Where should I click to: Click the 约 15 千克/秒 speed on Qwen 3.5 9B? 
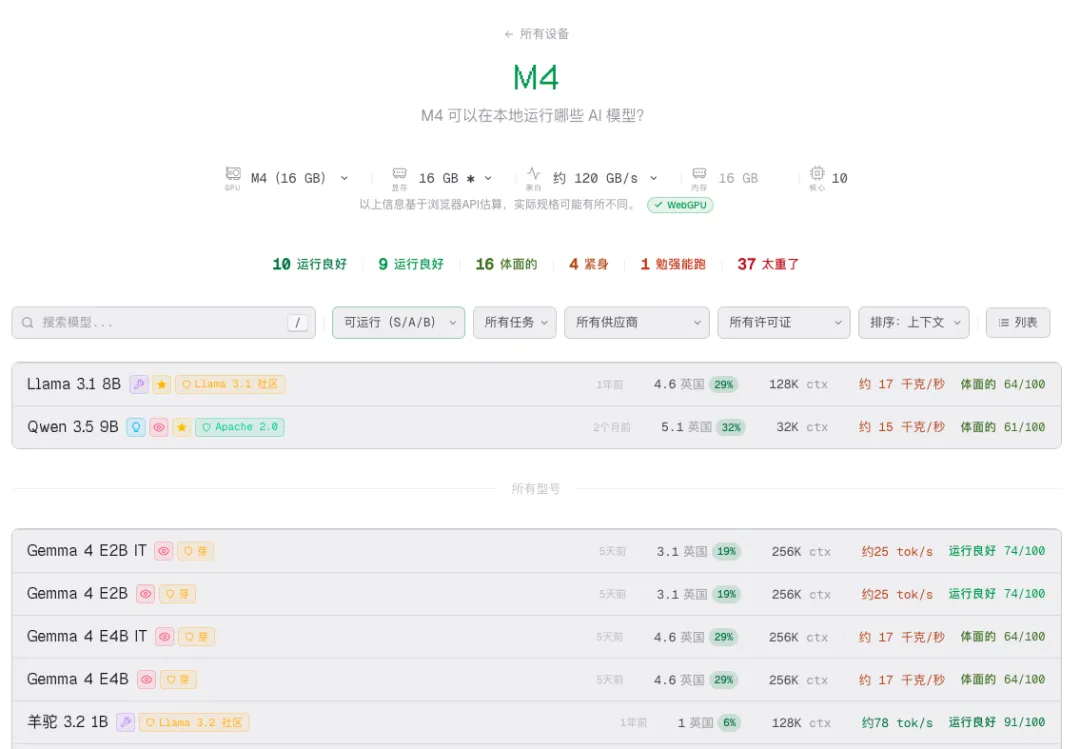point(902,427)
